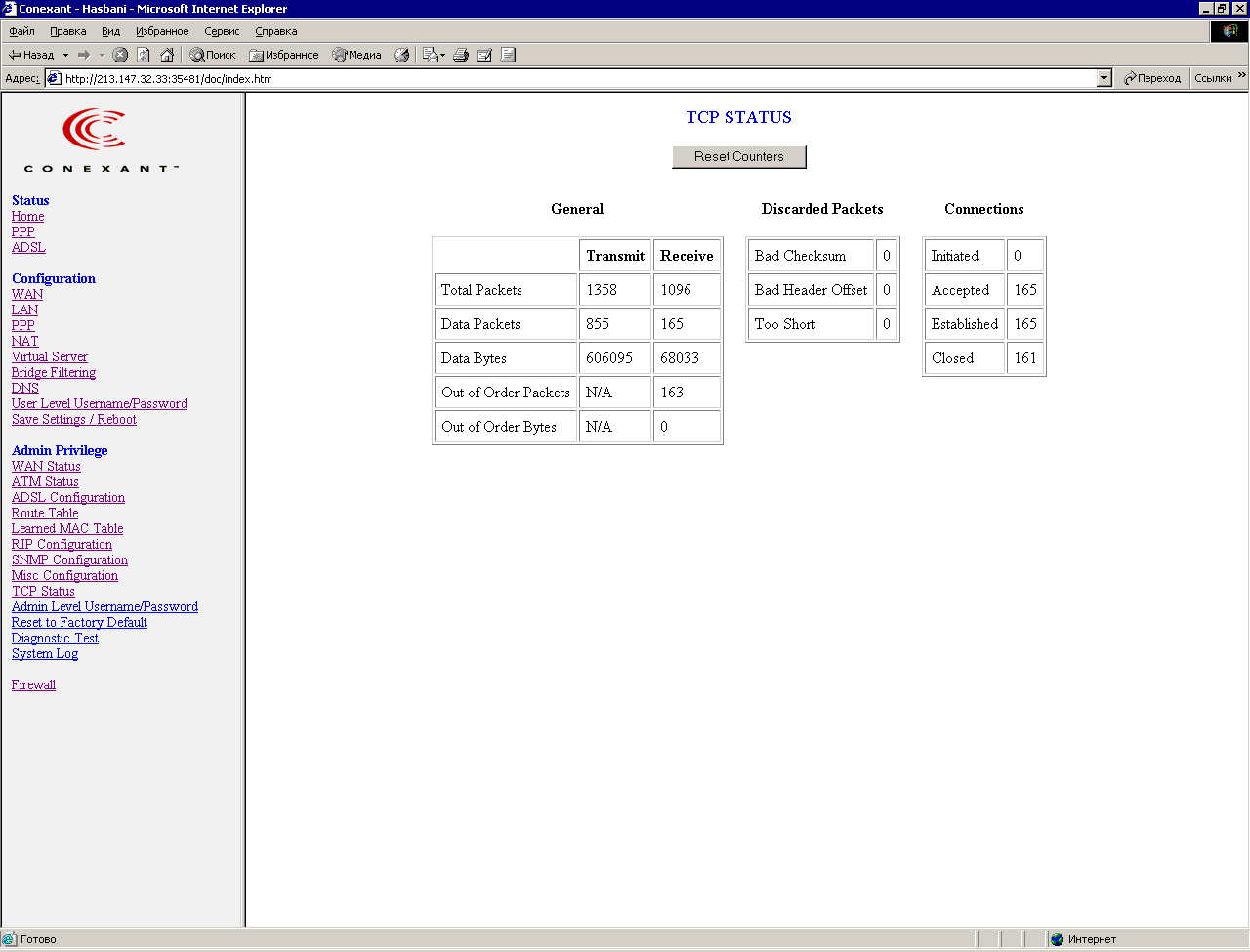Open the Вид menu
The height and width of the screenshot is (952, 1250).
click(x=111, y=31)
